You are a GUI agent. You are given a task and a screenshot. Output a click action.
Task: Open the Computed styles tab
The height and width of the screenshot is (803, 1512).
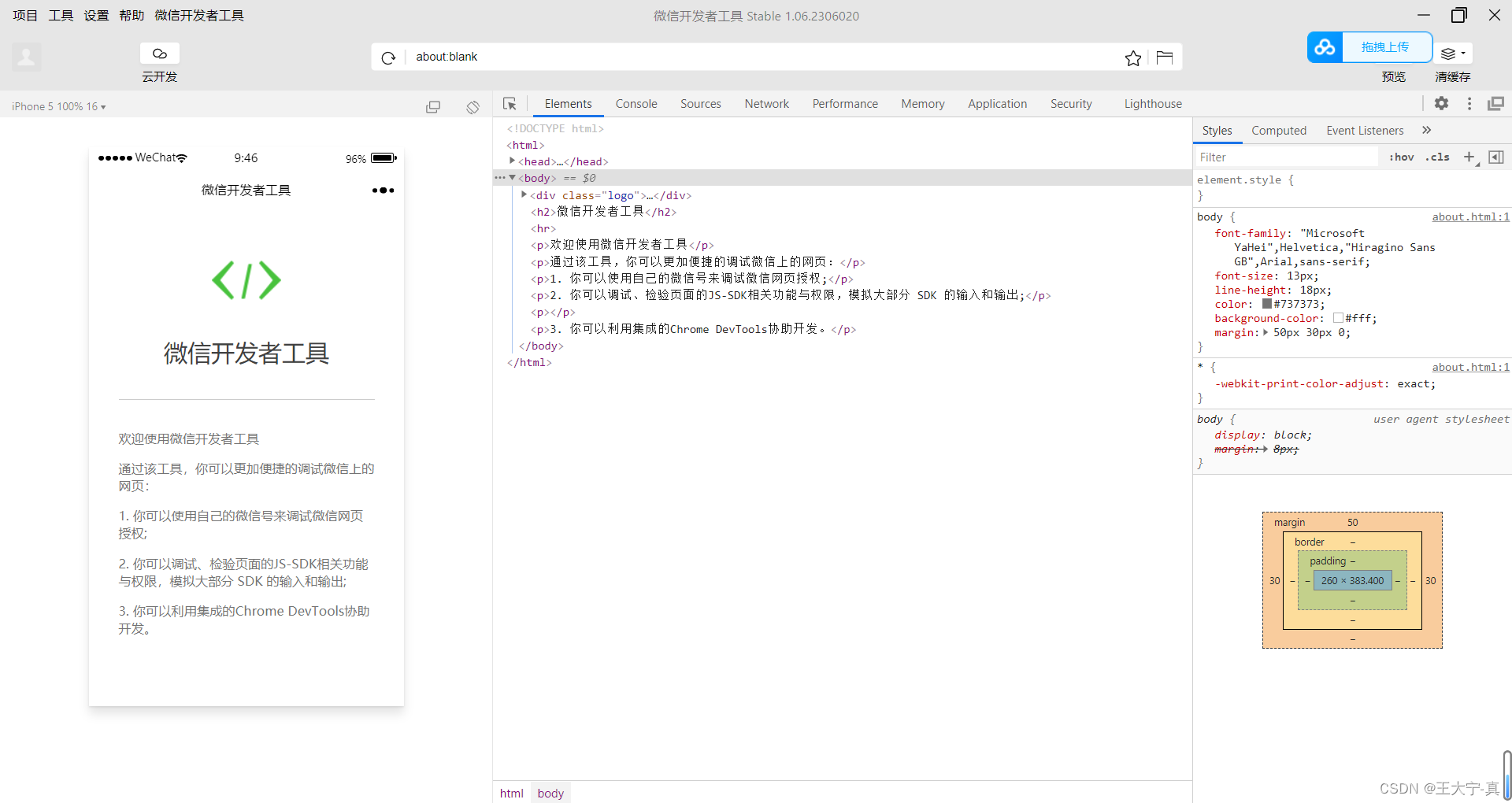(x=1279, y=131)
